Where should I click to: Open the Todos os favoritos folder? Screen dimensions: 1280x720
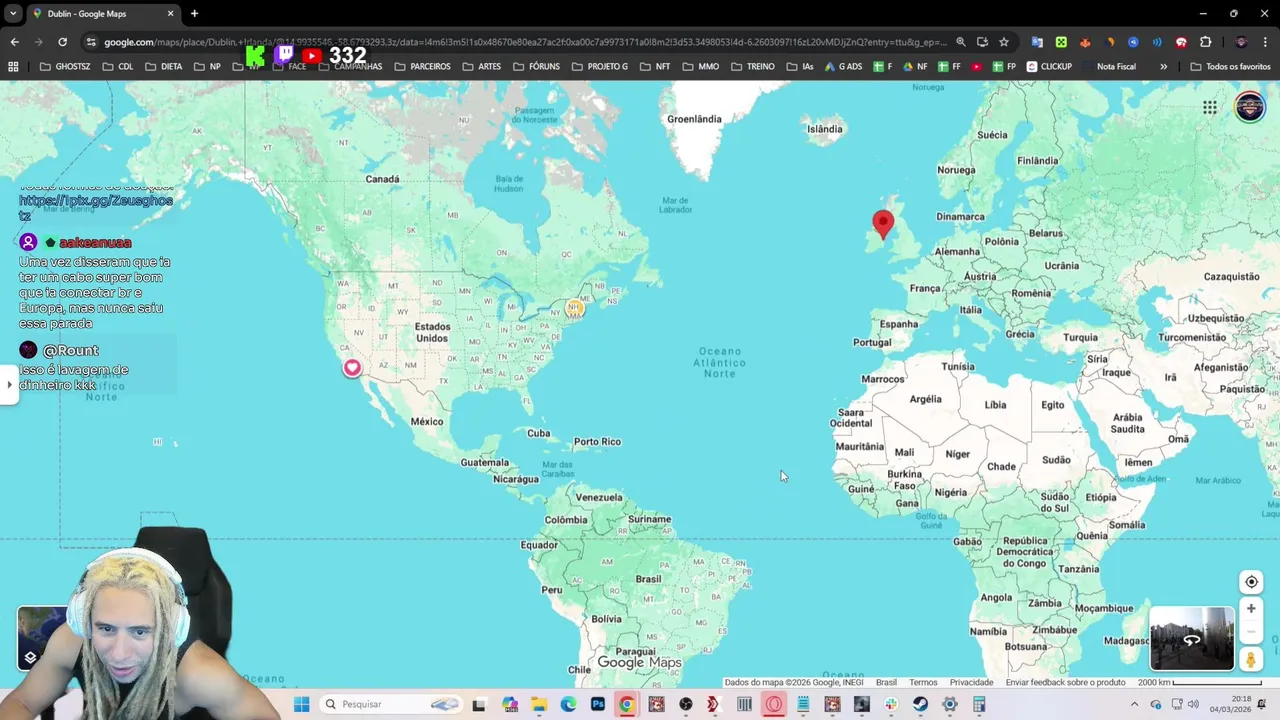coord(1230,66)
